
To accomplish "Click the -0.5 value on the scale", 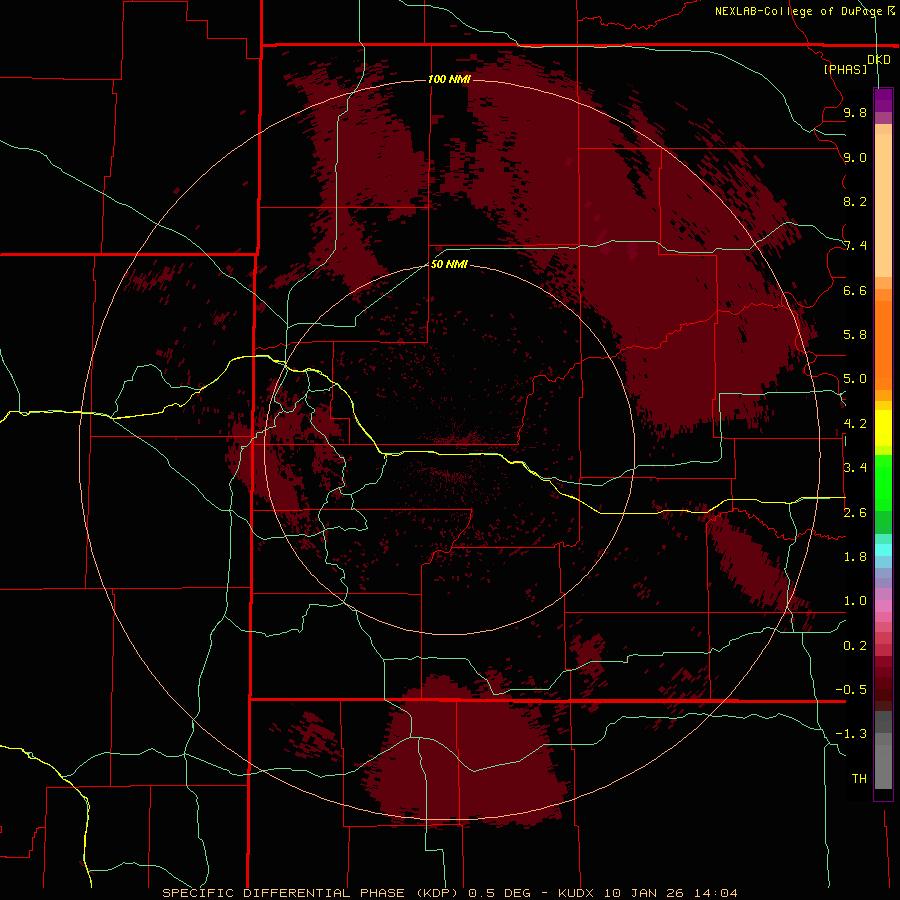I will tap(851, 690).
